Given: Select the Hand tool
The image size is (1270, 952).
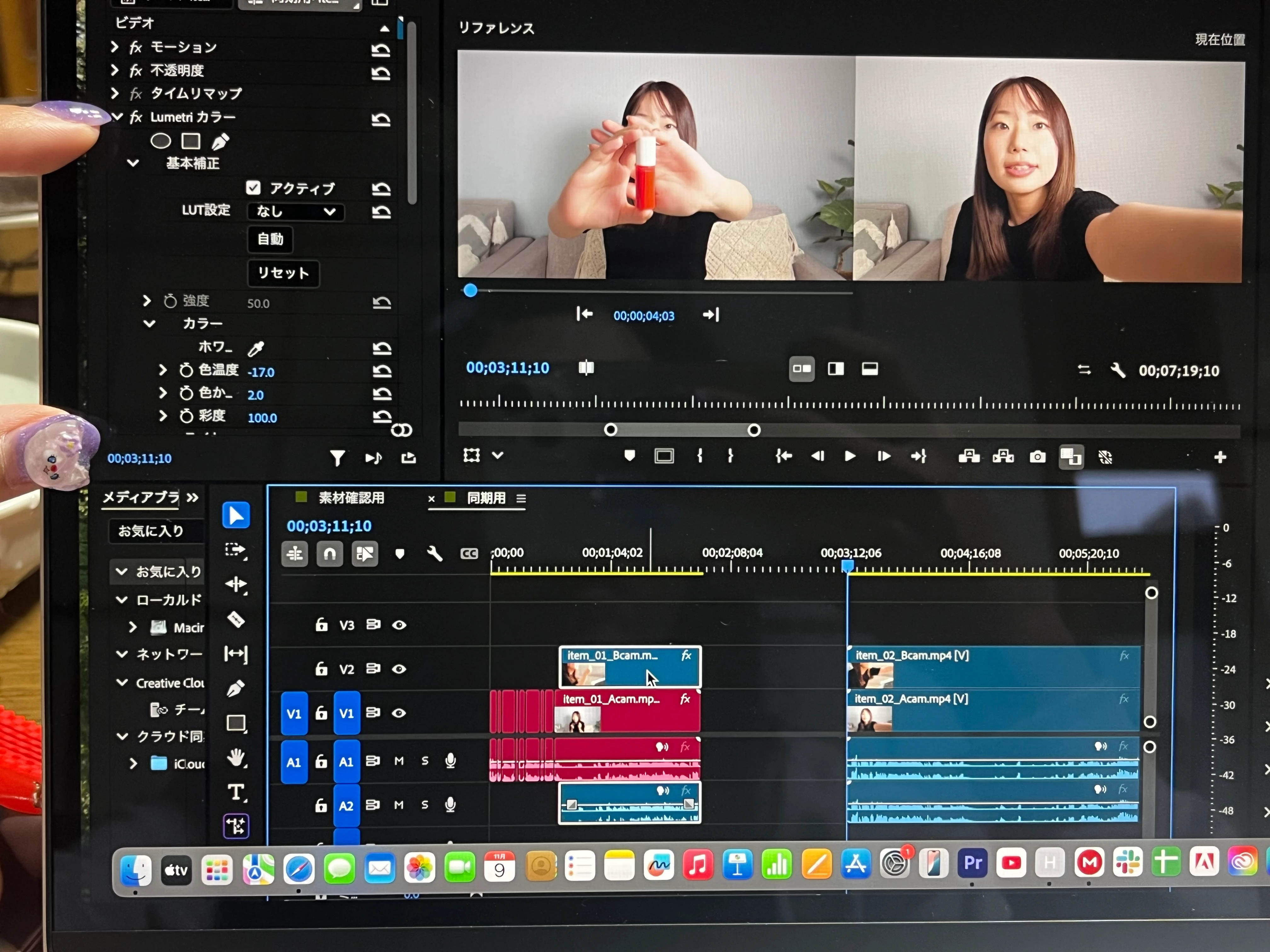Looking at the screenshot, I should (236, 758).
